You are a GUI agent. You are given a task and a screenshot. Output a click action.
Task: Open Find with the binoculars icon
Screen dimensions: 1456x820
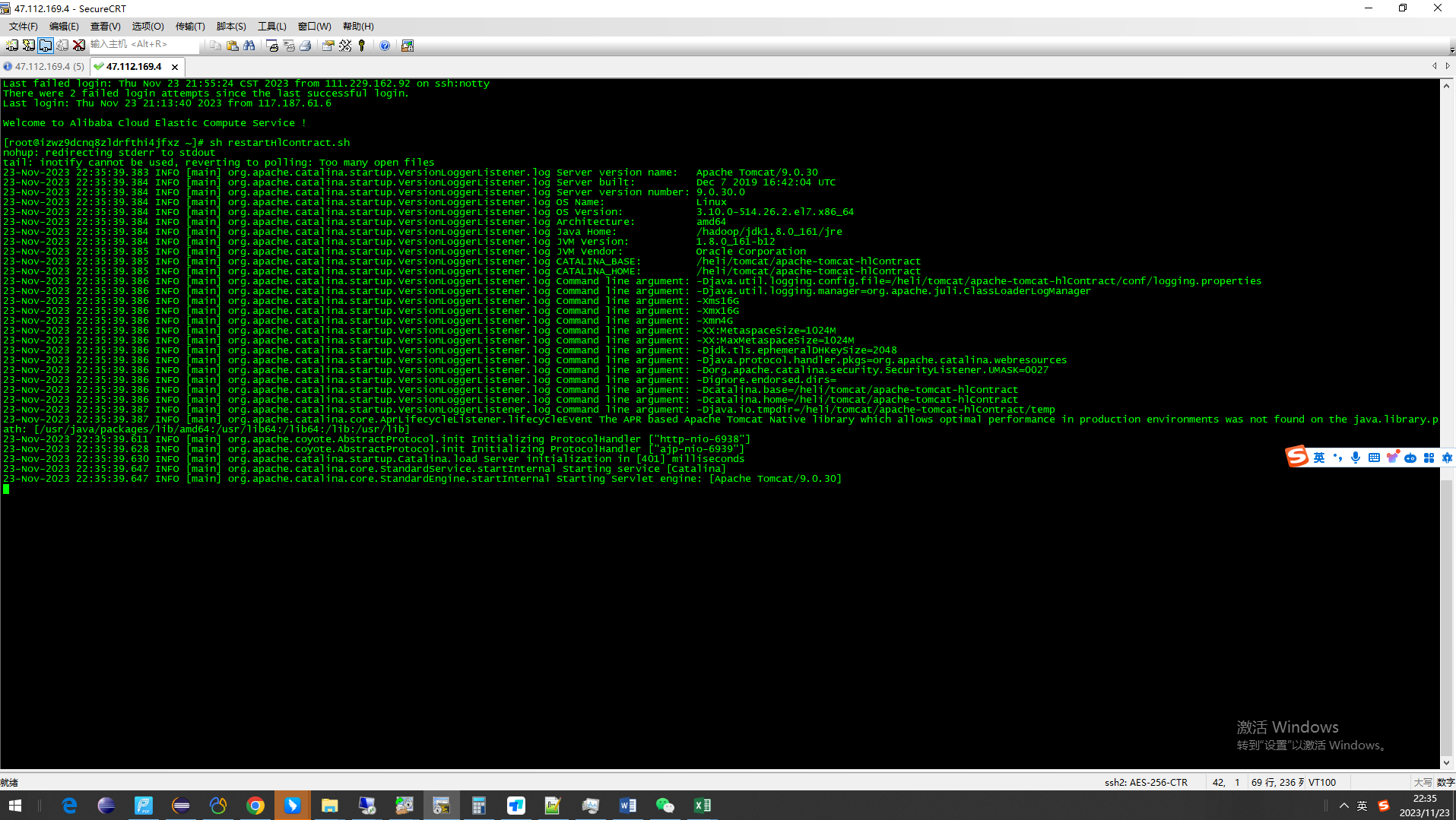249,46
